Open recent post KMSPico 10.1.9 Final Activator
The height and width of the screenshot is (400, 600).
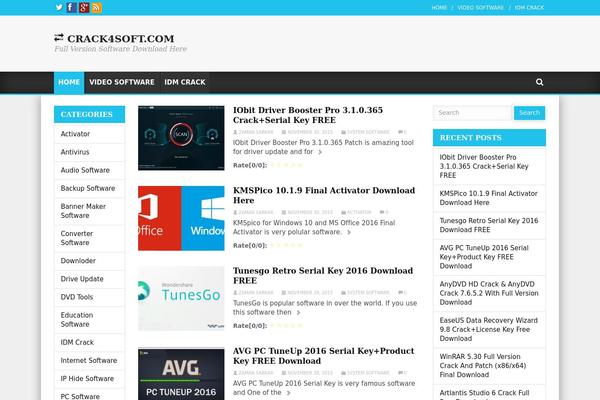click(x=488, y=198)
